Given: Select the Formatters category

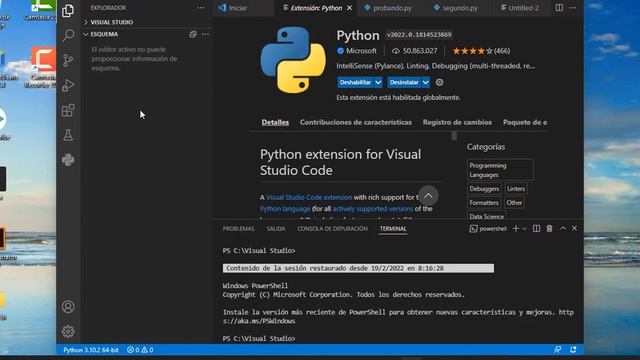Looking at the screenshot, I should tap(484, 202).
